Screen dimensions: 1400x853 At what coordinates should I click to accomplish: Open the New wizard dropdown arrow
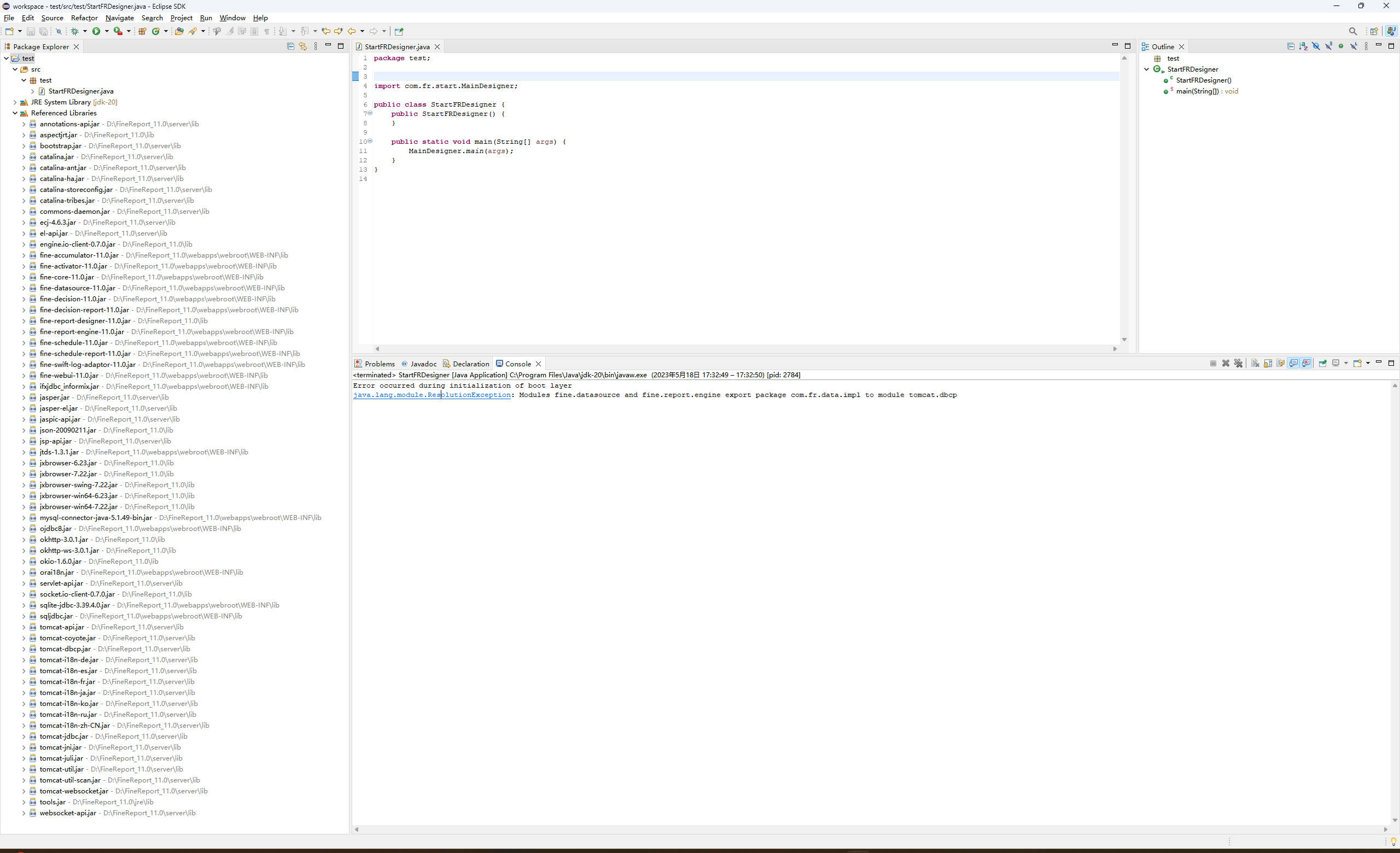tap(20, 31)
